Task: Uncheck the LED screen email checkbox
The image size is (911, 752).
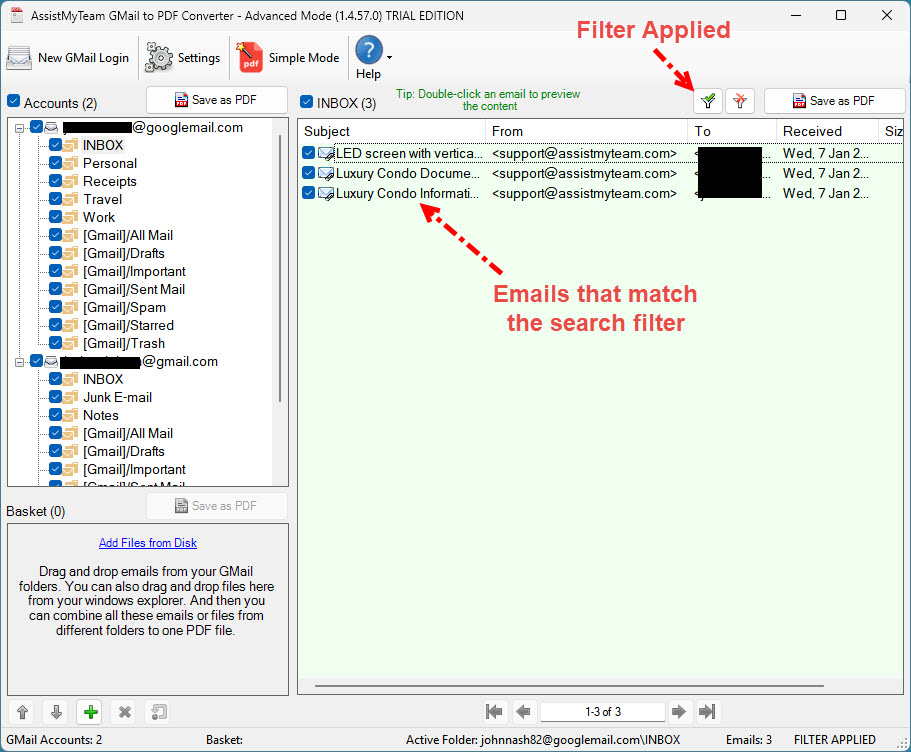Action: point(309,153)
